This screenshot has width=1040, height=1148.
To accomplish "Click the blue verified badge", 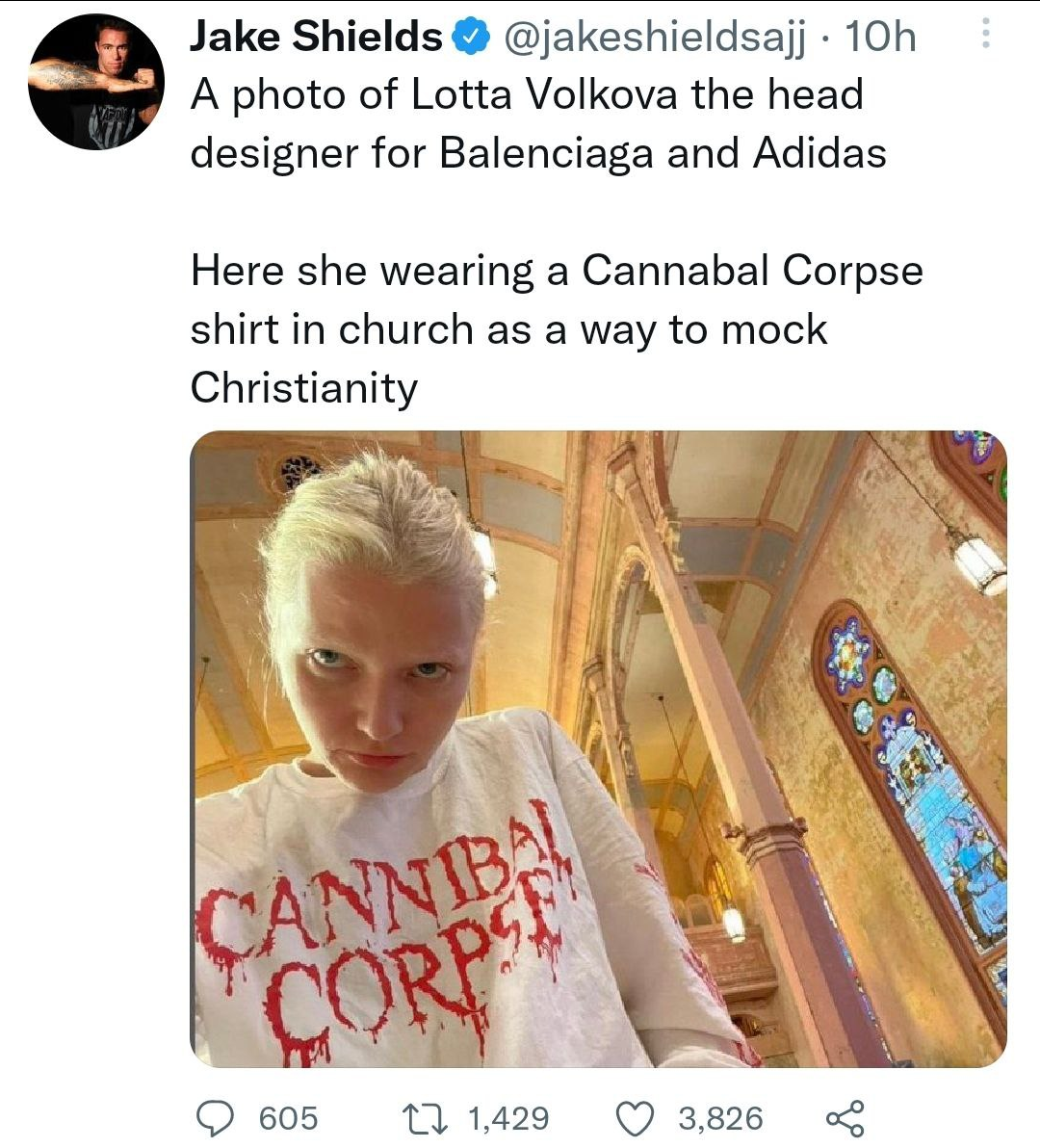I will coord(472,37).
